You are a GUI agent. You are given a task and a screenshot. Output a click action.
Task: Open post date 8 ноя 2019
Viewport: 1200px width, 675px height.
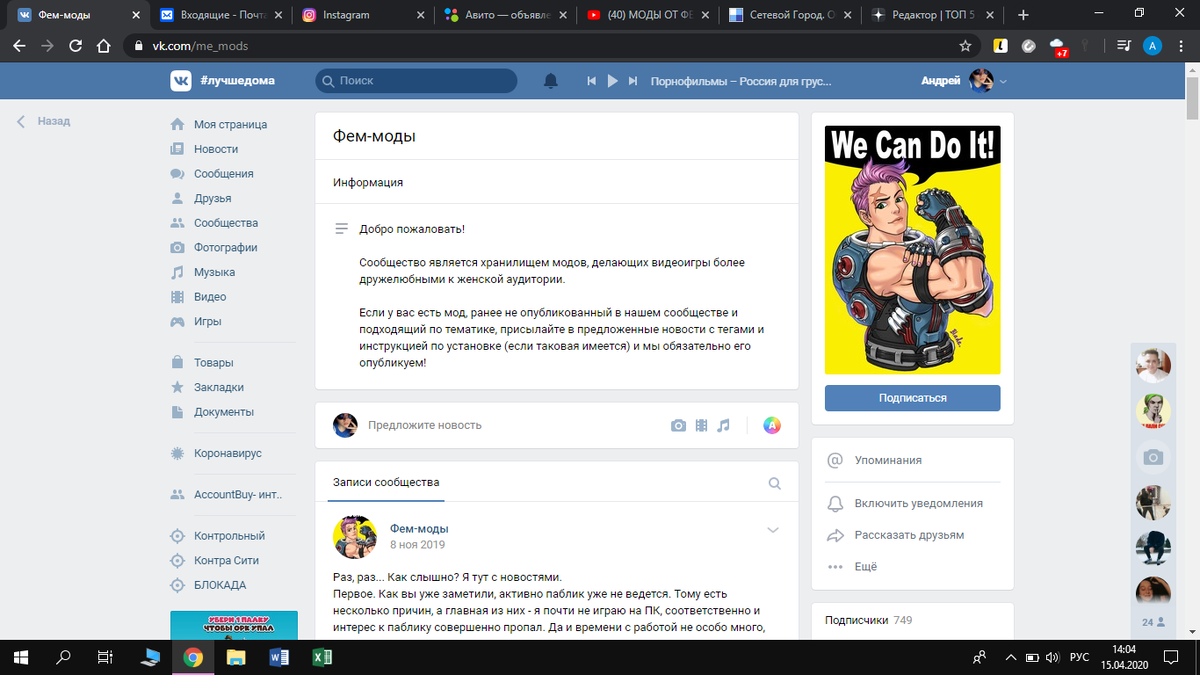coord(418,545)
